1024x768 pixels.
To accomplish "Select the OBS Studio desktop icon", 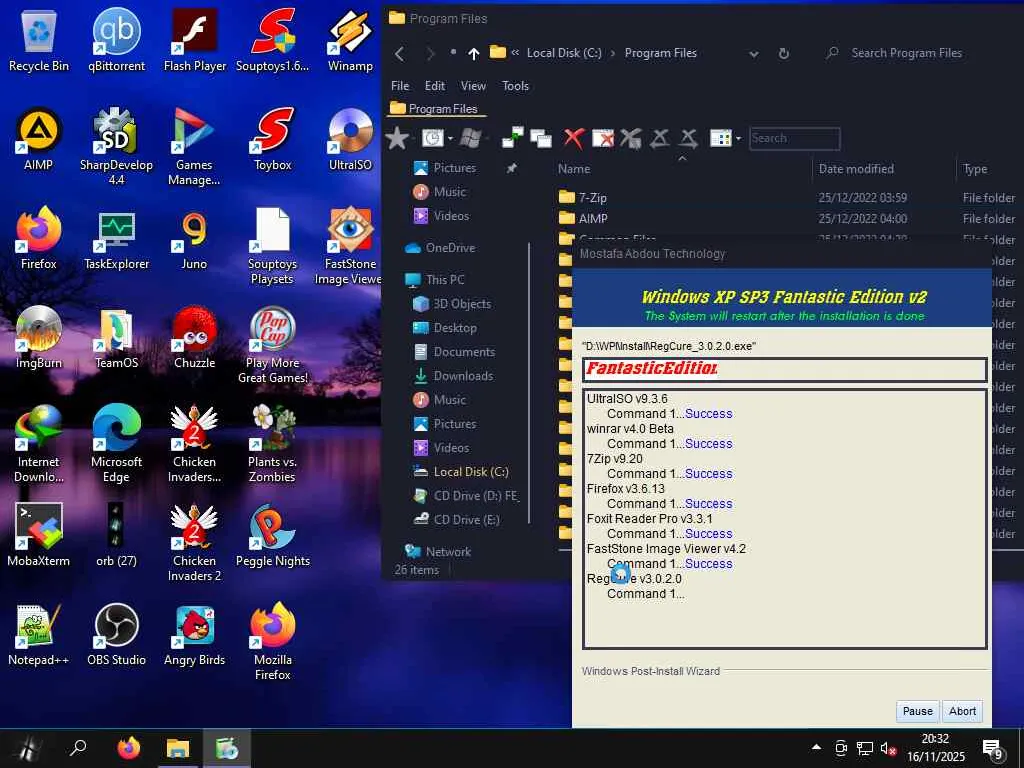I will 116,635.
